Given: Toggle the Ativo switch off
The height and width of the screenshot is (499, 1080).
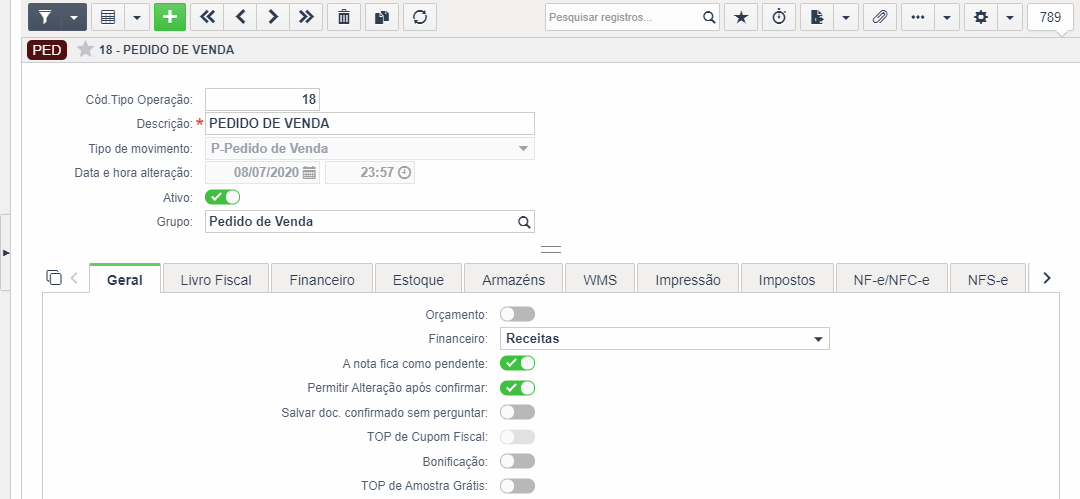Looking at the screenshot, I should (222, 197).
